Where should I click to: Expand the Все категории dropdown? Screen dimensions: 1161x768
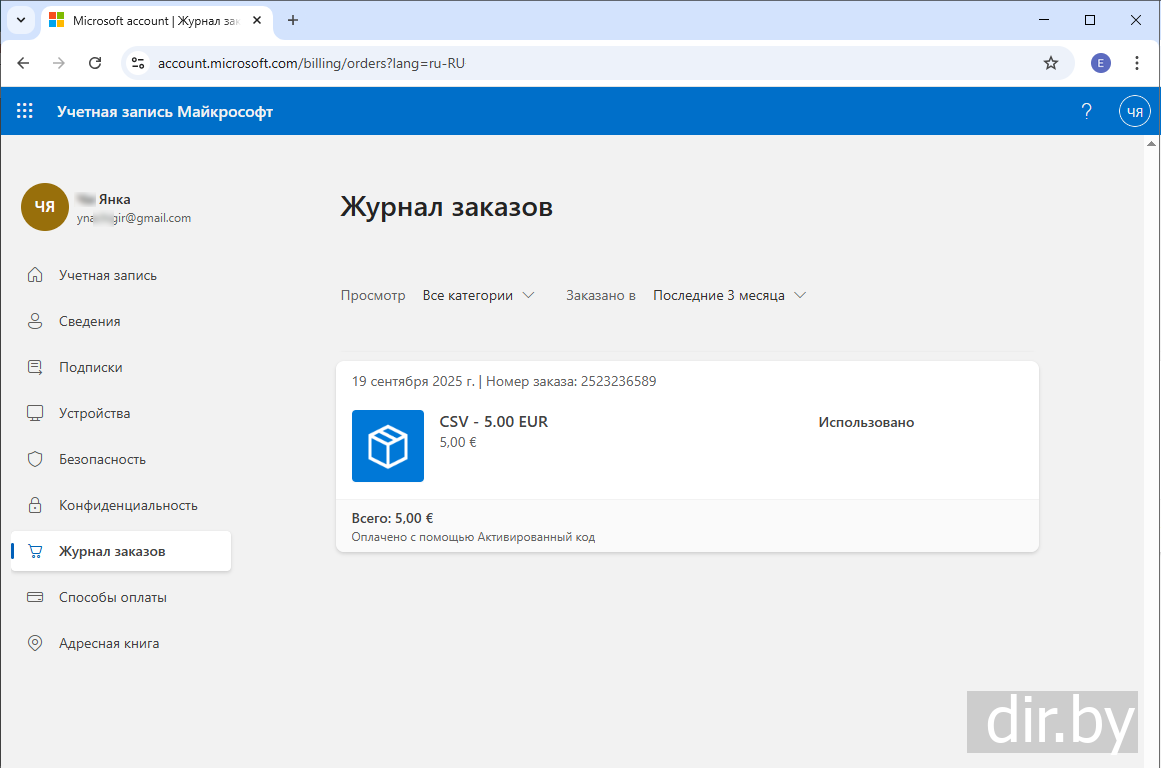point(478,295)
